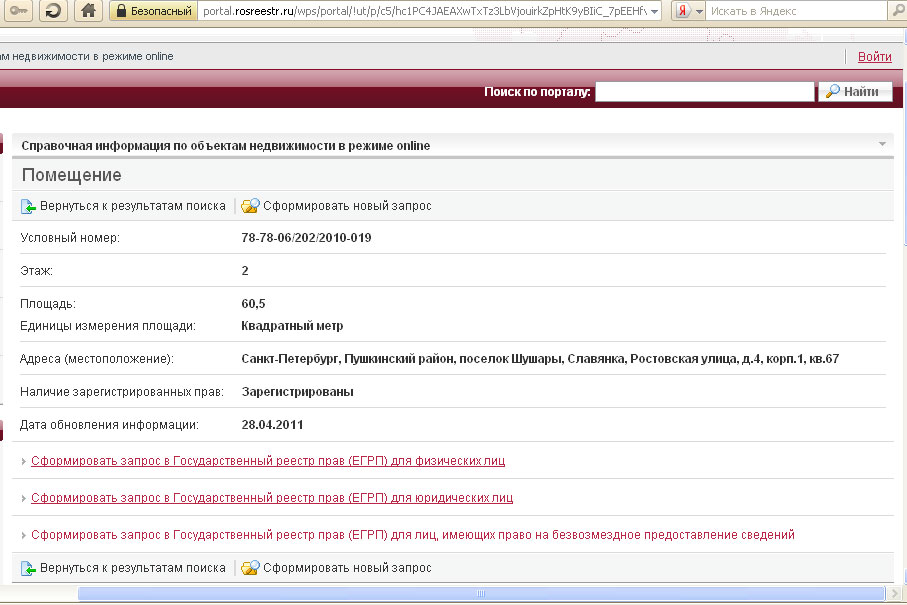The height and width of the screenshot is (605, 907).
Task: Click the padlock secure site badge
Action: 153,11
